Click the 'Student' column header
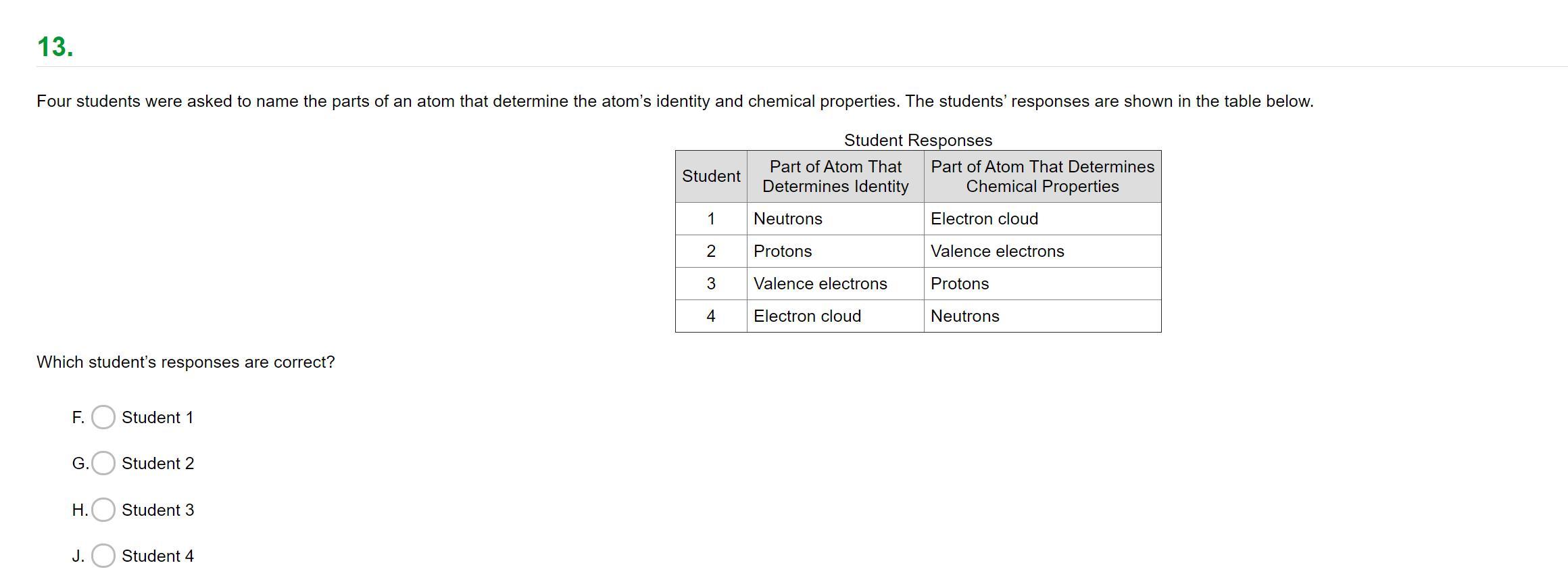 (711, 176)
